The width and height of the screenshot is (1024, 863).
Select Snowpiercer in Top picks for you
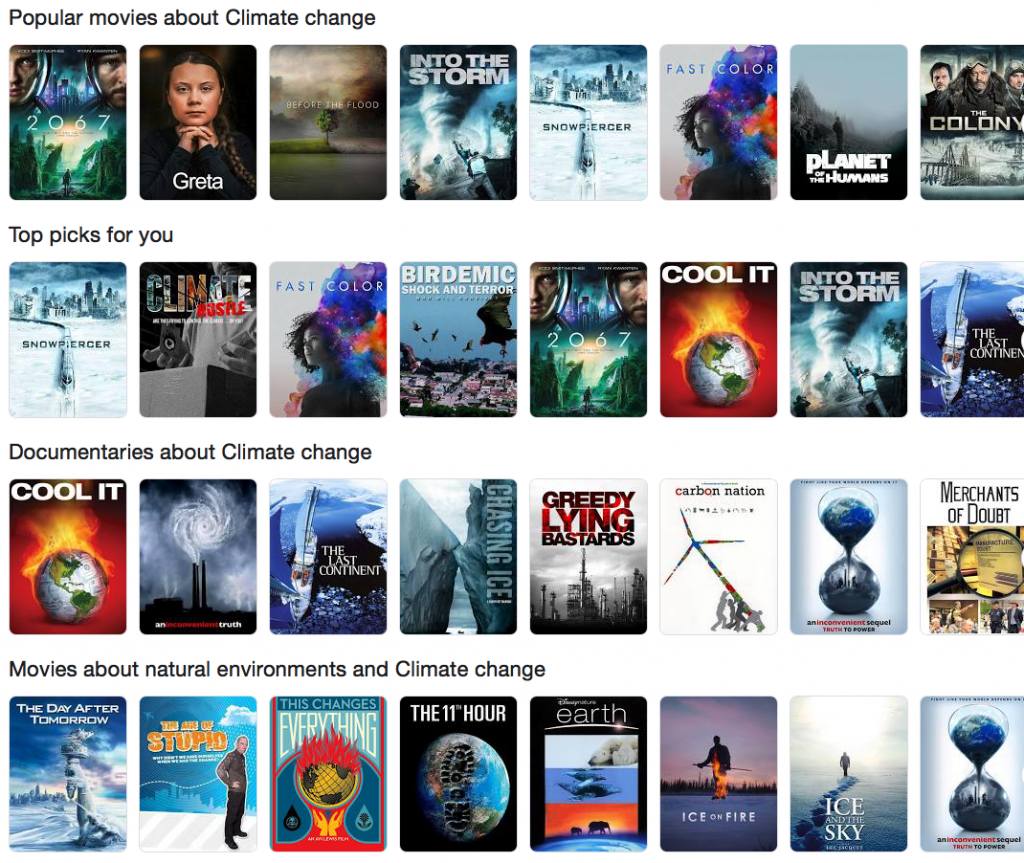[68, 339]
